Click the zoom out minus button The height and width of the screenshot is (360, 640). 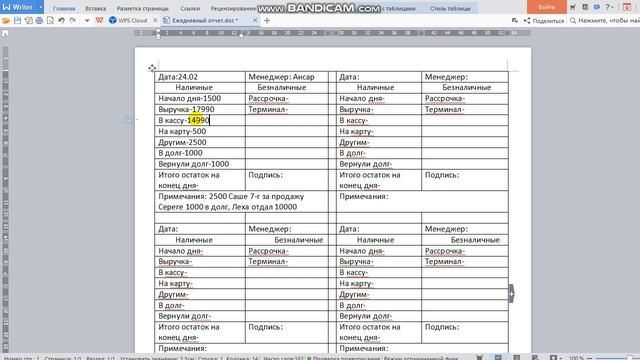pos(590,358)
